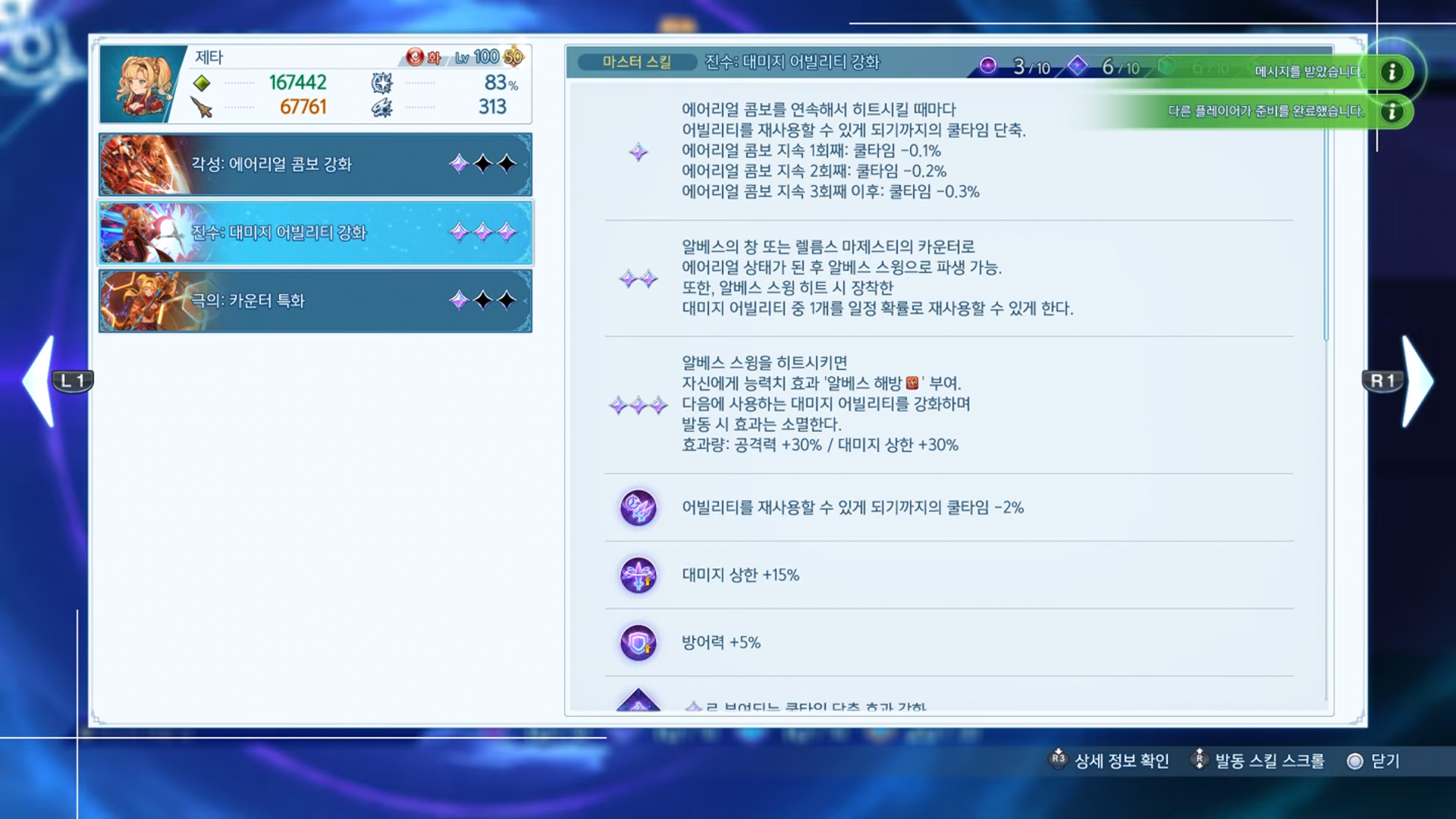Click the critical rate icon beside 83%
Screen dimensions: 1456x819
click(x=381, y=83)
